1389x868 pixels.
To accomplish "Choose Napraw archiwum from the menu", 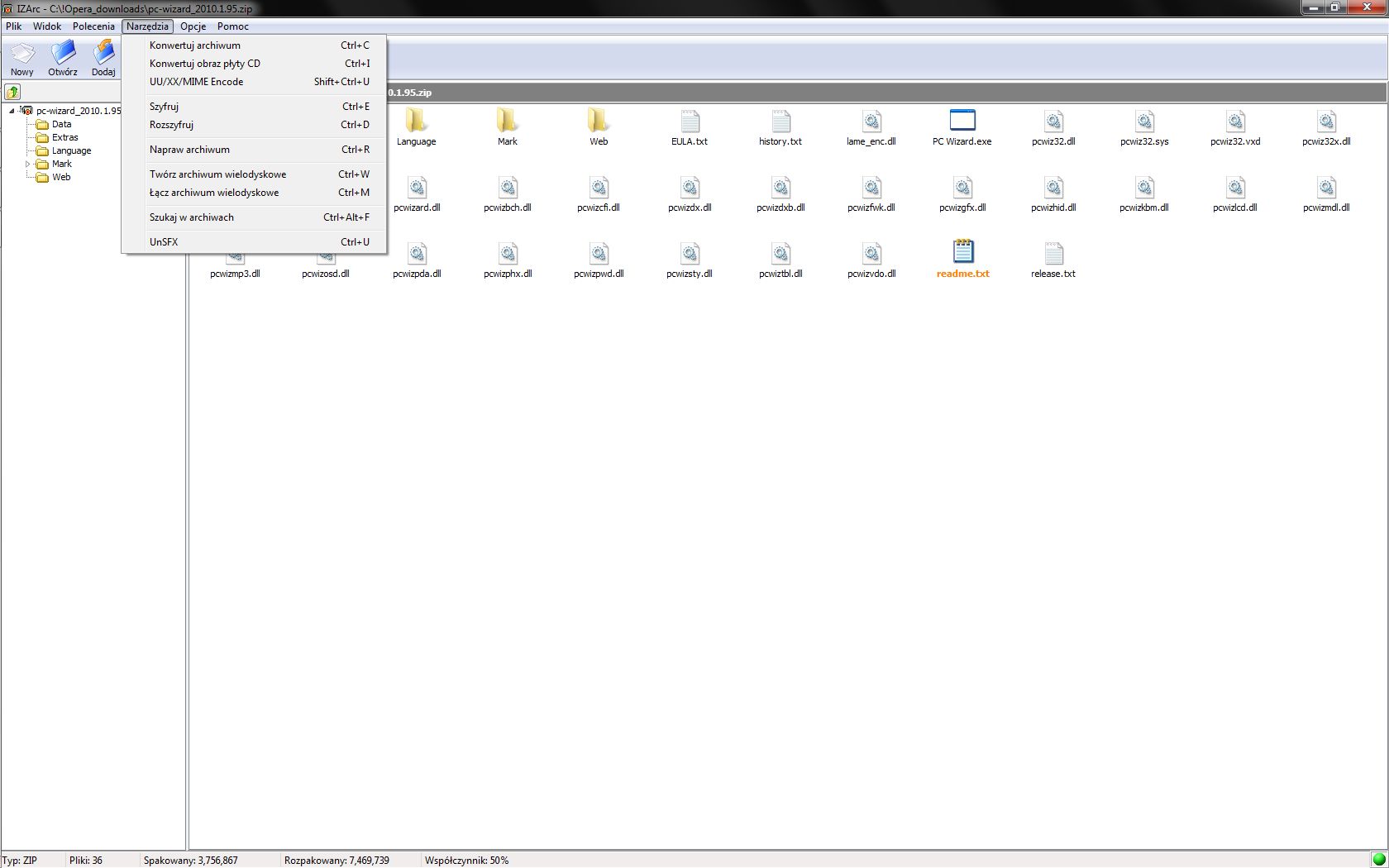I will coord(254,150).
